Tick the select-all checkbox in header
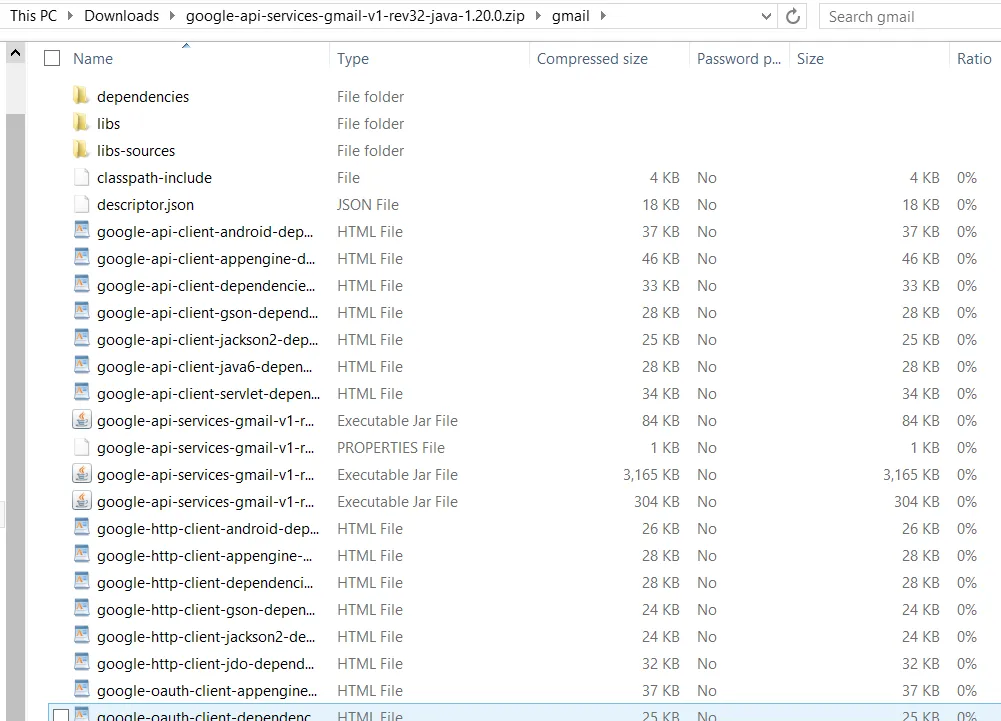Image resolution: width=1001 pixels, height=721 pixels. 52,58
